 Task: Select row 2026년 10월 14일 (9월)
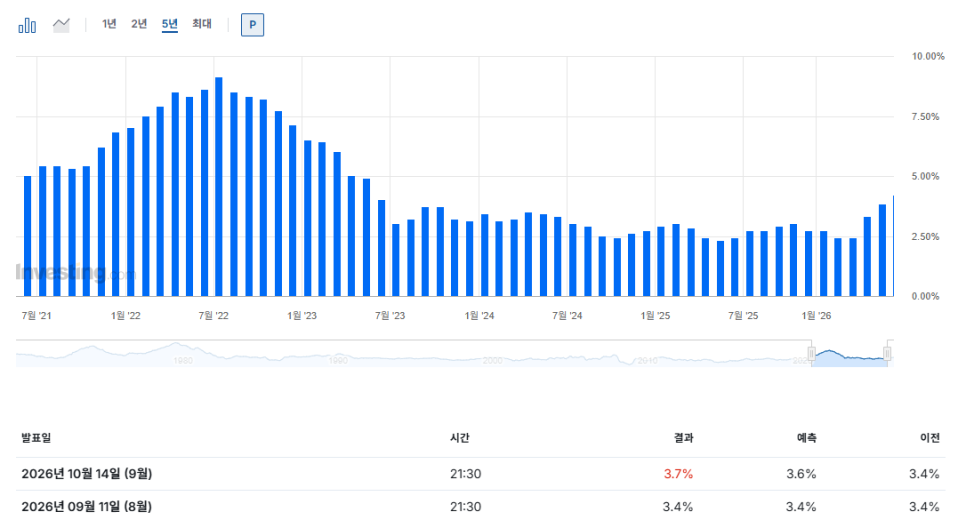coord(481,474)
